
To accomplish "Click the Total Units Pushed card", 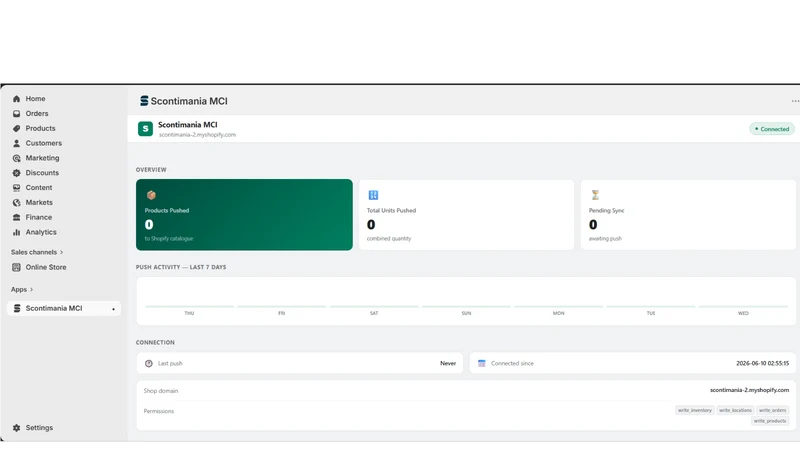I will (x=466, y=214).
